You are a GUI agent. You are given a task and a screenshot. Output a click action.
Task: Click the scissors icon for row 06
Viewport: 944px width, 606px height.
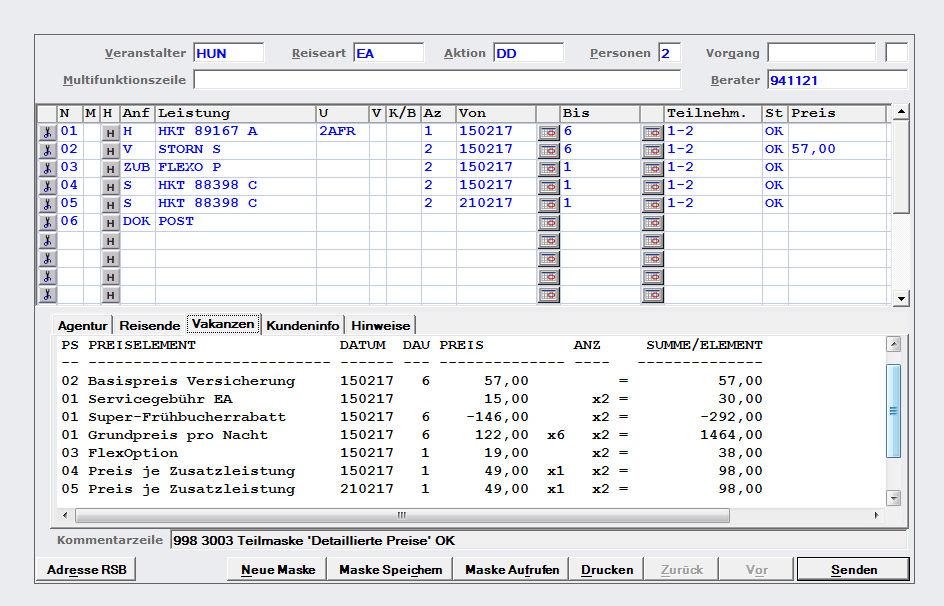coord(47,222)
